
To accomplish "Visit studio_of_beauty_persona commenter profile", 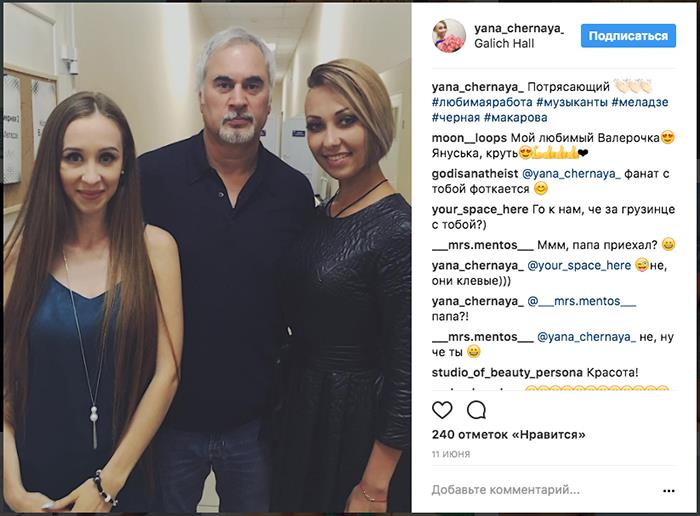I will (x=507, y=373).
